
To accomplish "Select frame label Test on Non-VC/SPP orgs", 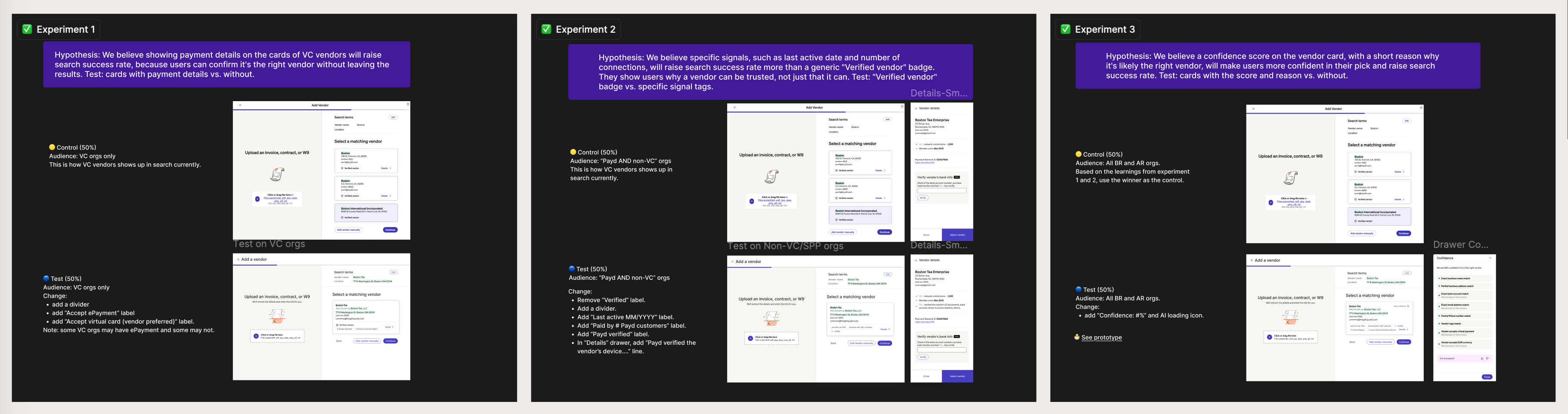I will pyautogui.click(x=785, y=247).
